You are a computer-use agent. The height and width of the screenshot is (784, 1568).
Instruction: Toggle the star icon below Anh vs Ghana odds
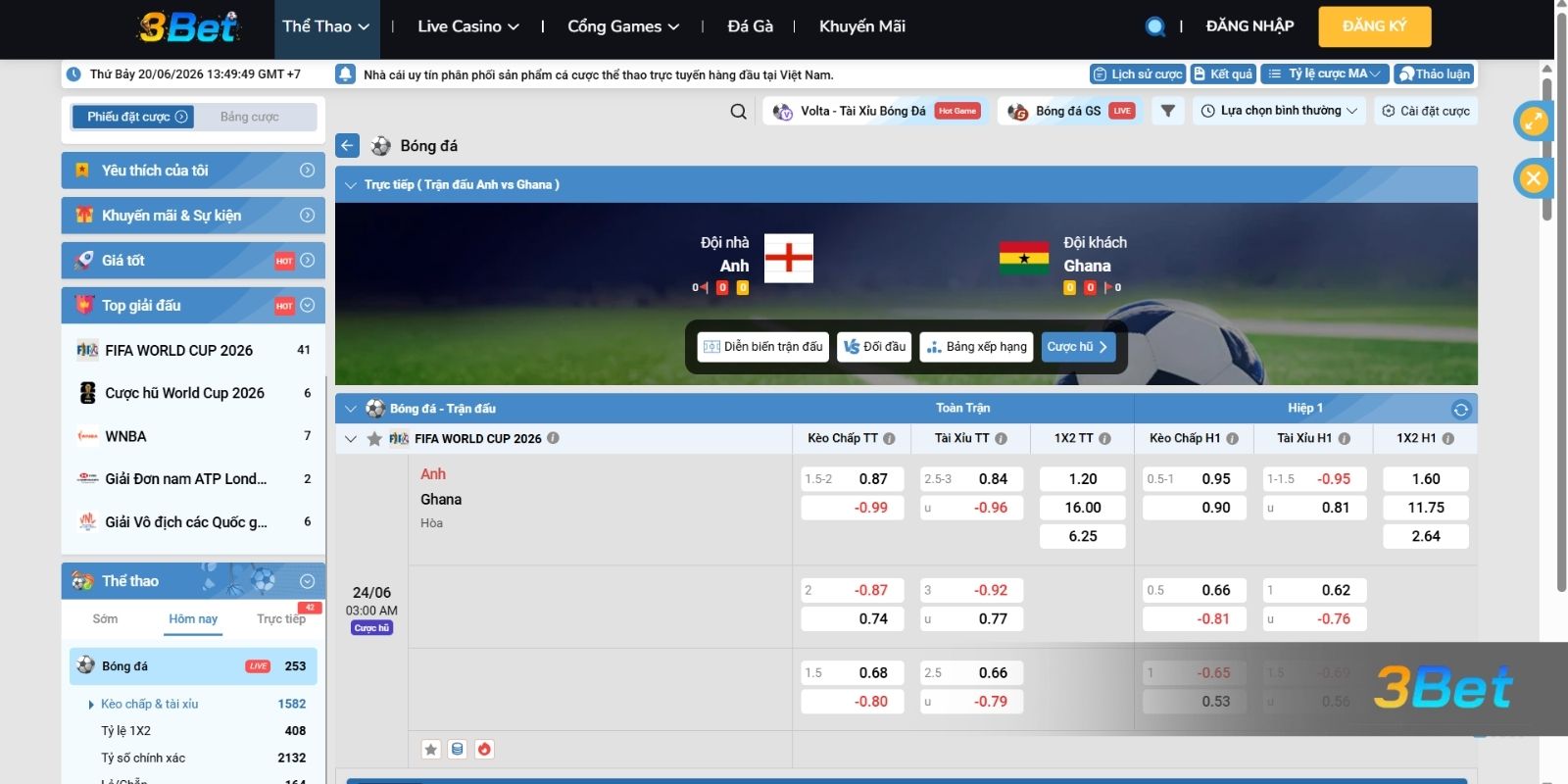[430, 749]
